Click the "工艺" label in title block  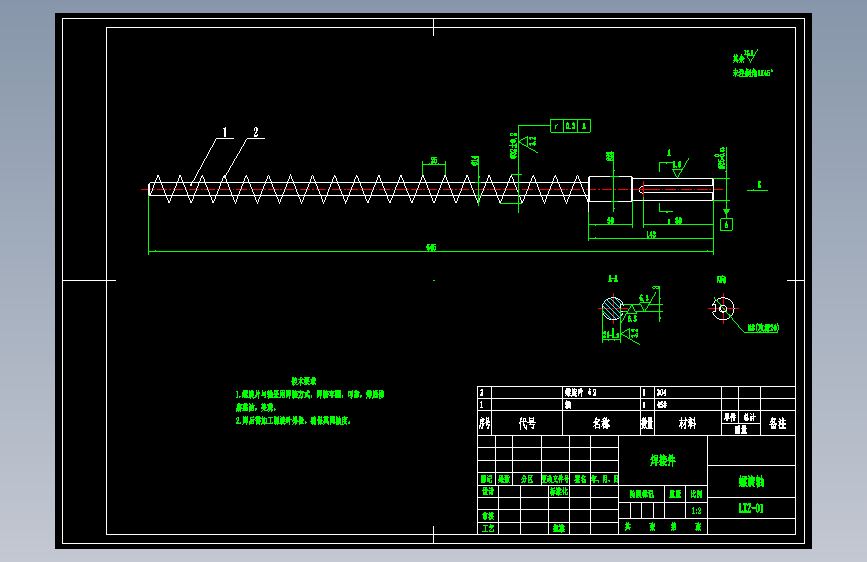488,528
